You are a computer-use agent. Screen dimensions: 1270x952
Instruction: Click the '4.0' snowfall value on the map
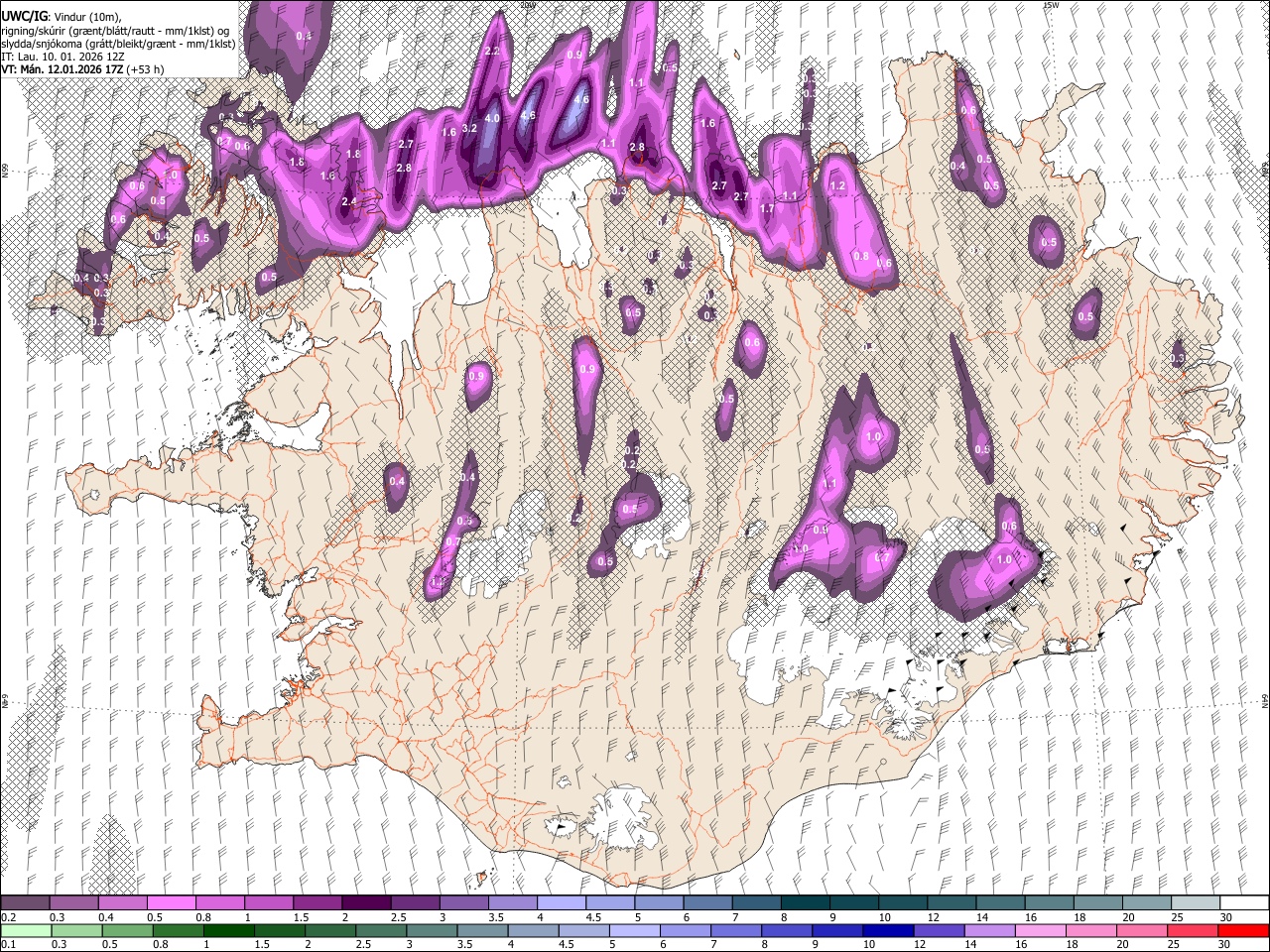[x=492, y=119]
